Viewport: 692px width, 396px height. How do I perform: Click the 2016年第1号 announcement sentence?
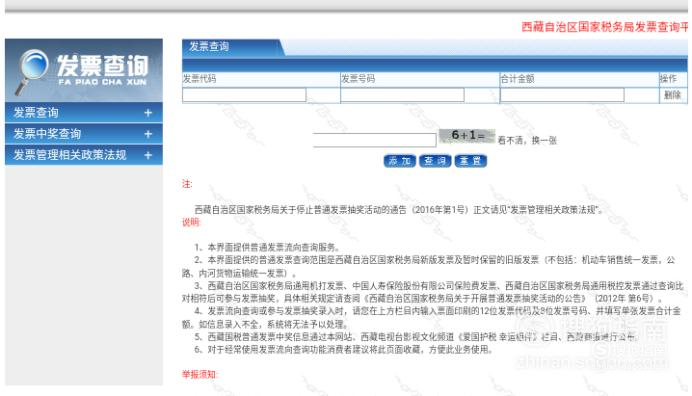pyautogui.click(x=399, y=210)
